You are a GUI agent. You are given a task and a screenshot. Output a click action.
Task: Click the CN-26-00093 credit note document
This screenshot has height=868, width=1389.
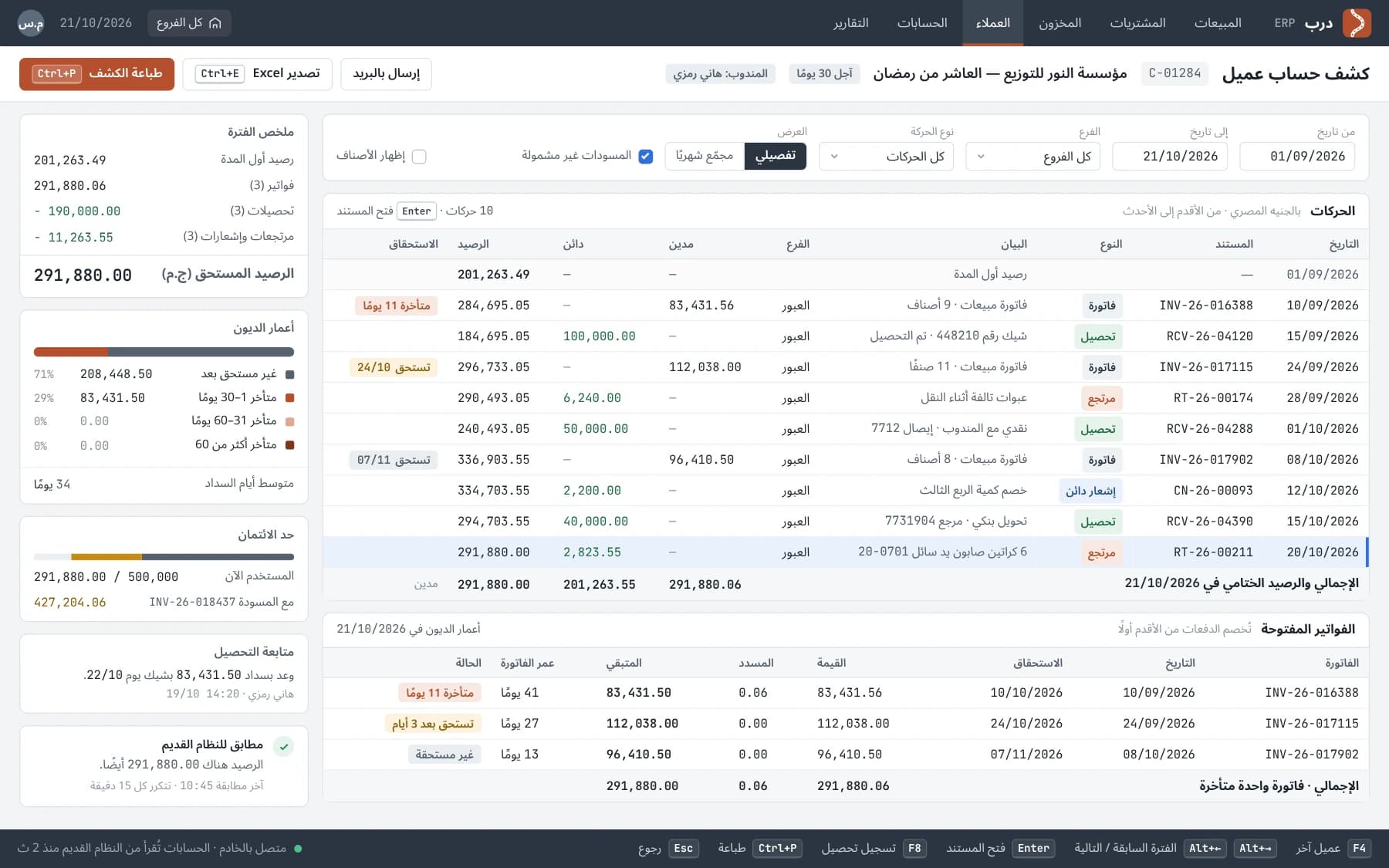coord(1213,491)
